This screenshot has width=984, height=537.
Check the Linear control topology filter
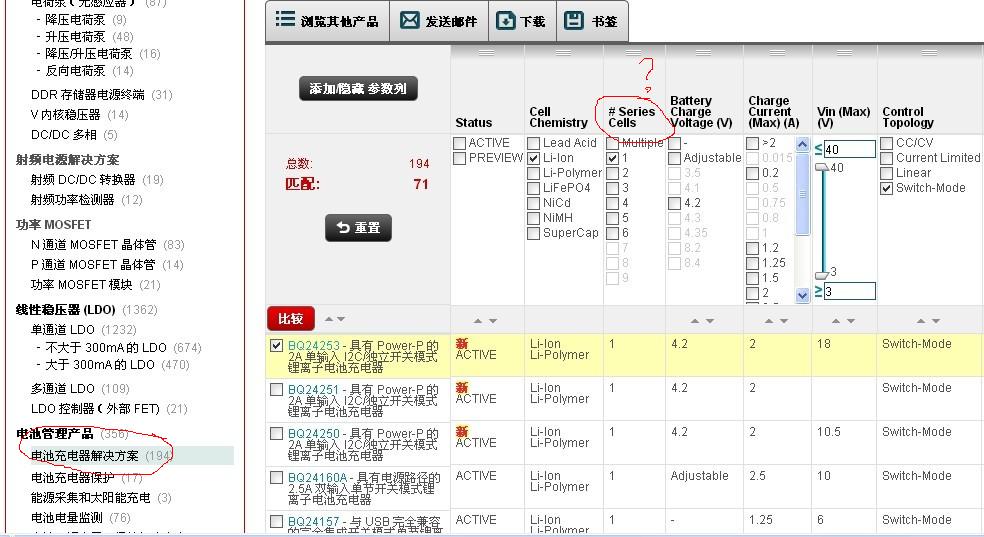[886, 173]
